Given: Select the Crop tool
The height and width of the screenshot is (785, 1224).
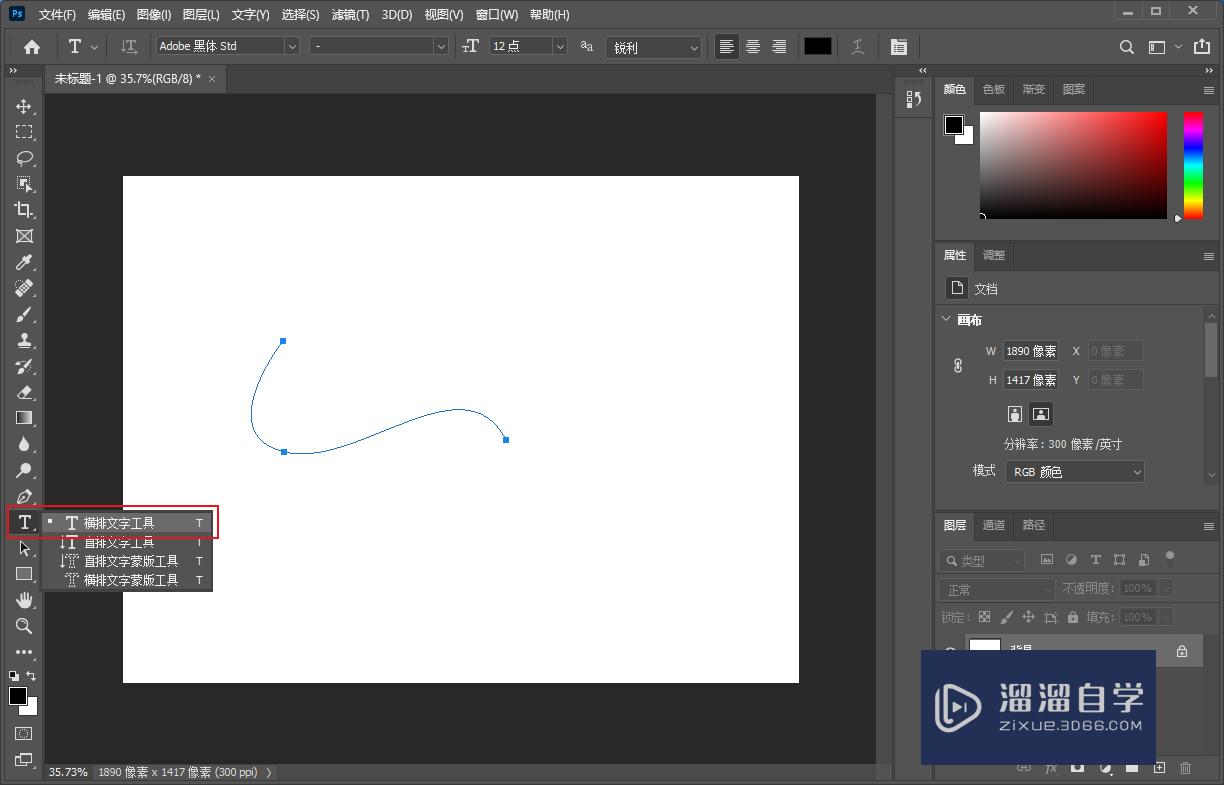Looking at the screenshot, I should (24, 210).
